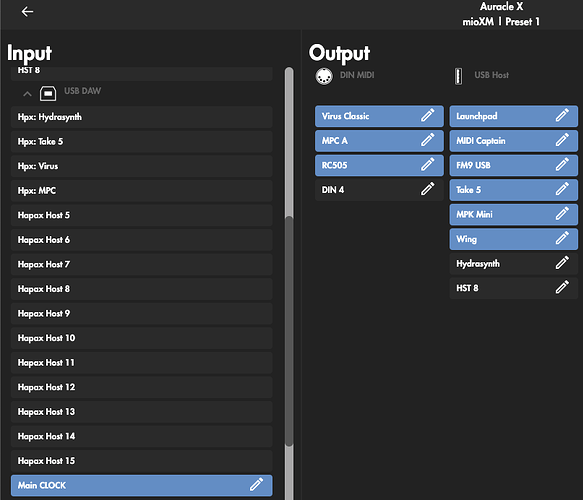Click the DIN MIDI connector icon
Image resolution: width=583 pixels, height=500 pixels.
pyautogui.click(x=324, y=76)
